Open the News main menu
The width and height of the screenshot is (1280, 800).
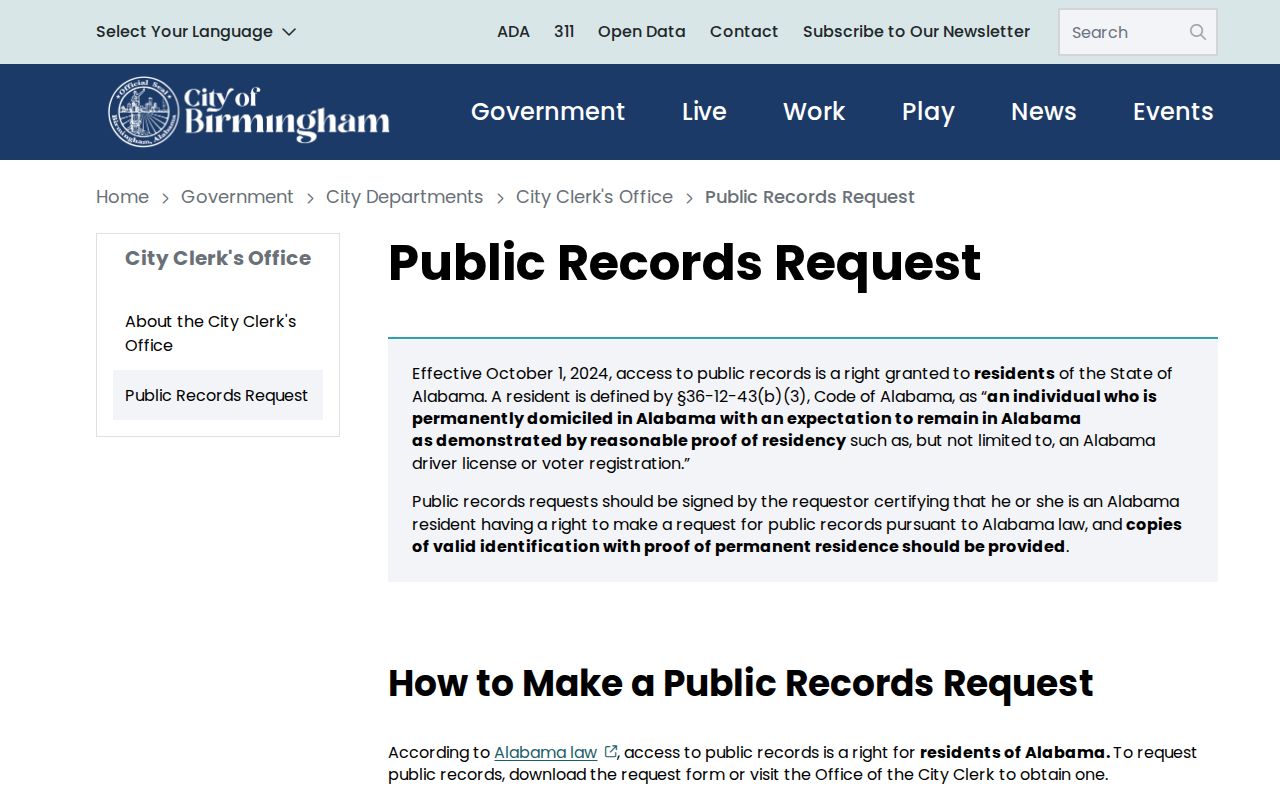click(1044, 112)
